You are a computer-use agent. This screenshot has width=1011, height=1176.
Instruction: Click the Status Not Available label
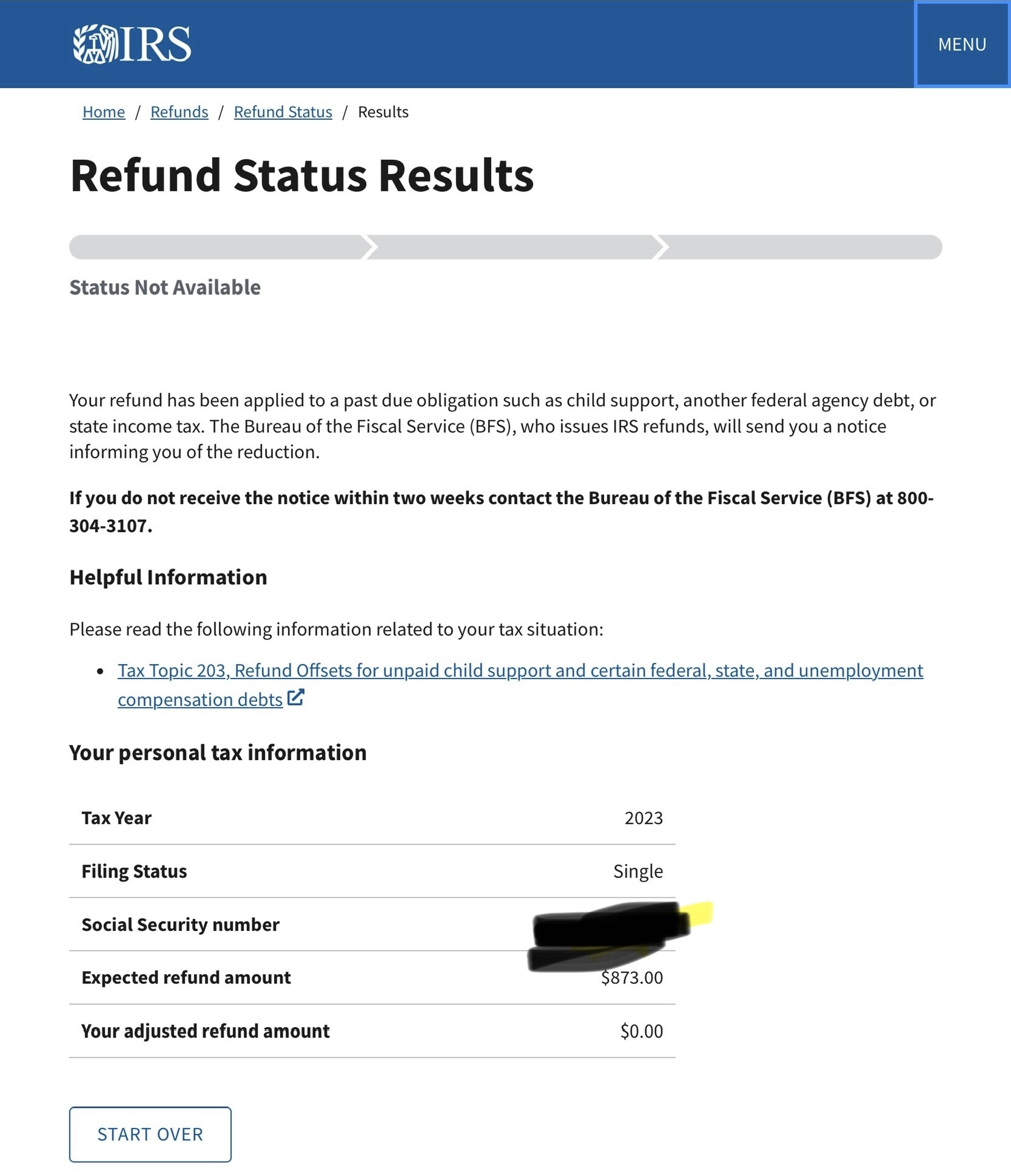165,287
